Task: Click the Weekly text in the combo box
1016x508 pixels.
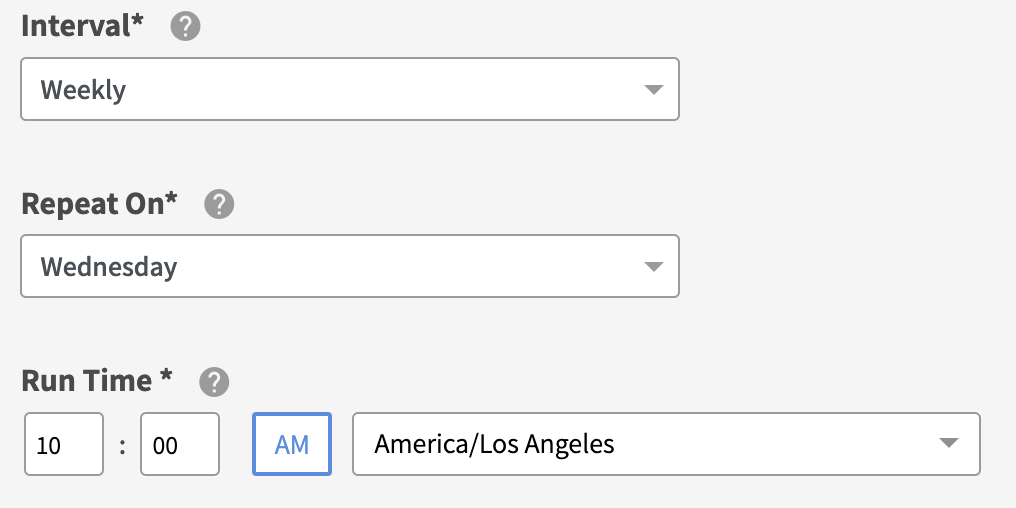Action: click(x=83, y=90)
